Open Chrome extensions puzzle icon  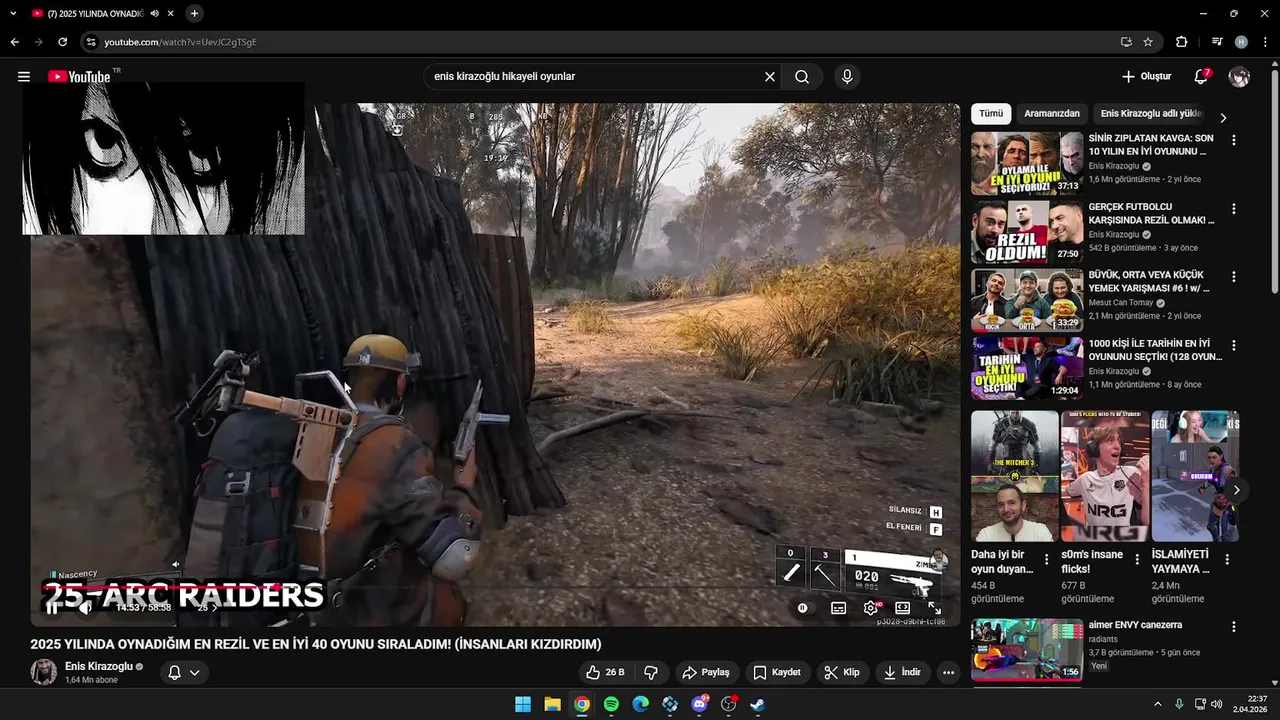point(1181,42)
